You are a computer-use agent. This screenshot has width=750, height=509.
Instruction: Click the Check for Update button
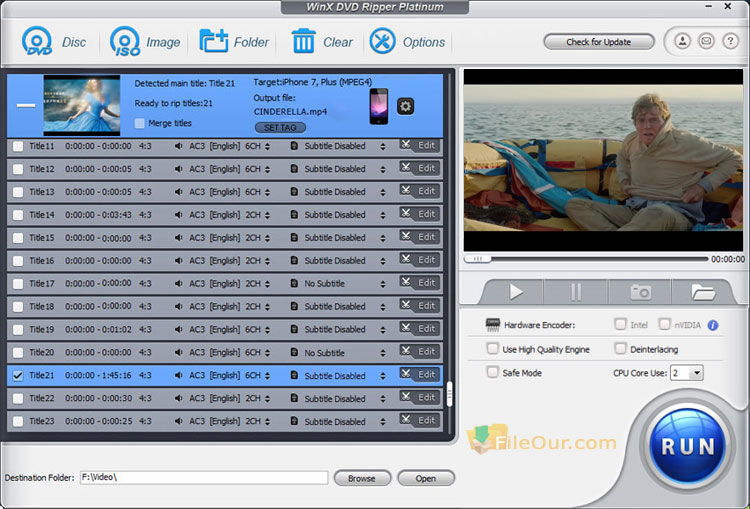tap(598, 42)
